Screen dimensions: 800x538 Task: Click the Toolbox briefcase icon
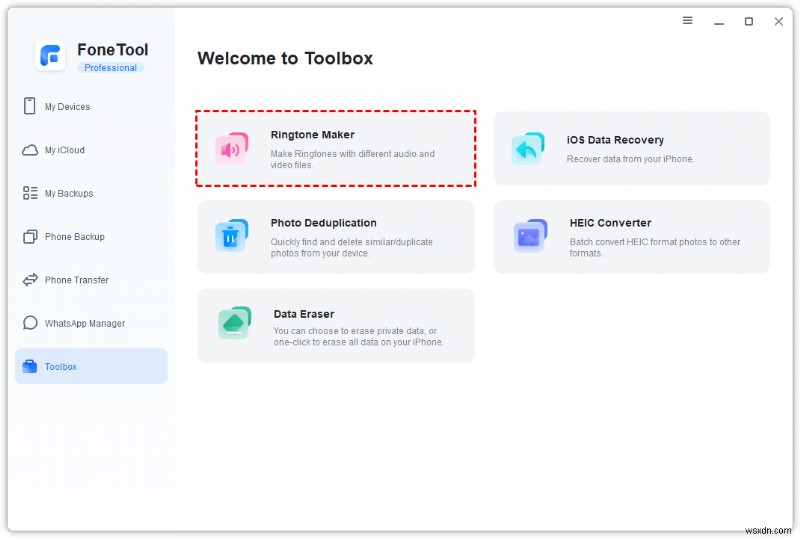click(30, 366)
